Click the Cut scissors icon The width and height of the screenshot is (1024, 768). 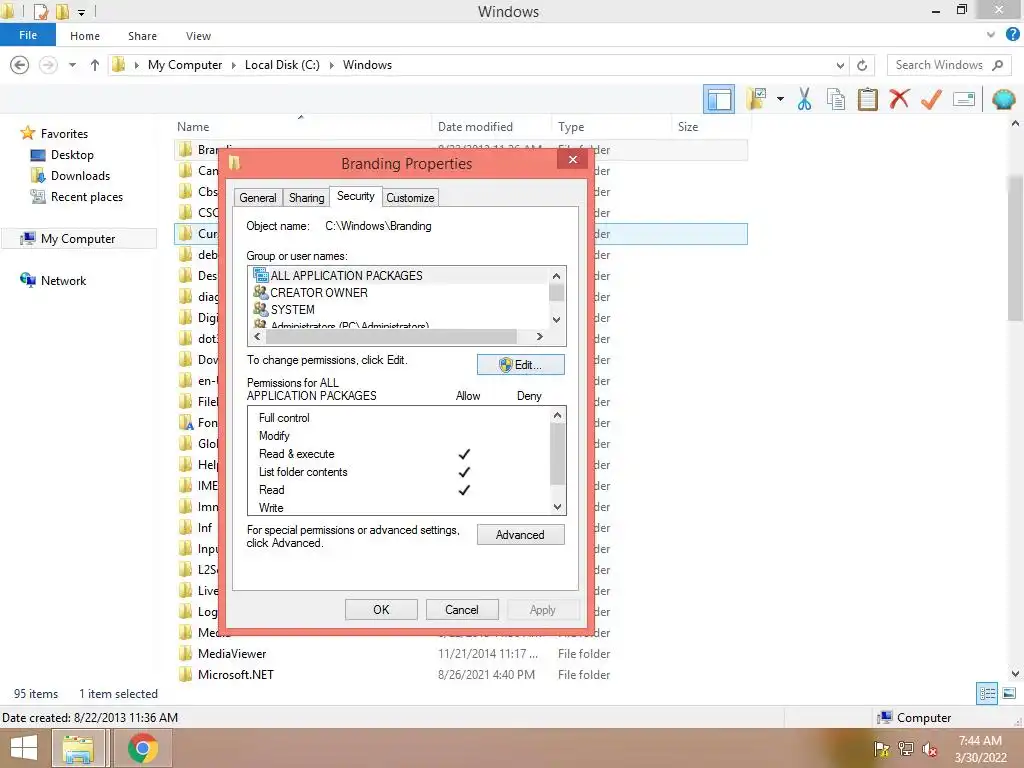click(x=804, y=99)
